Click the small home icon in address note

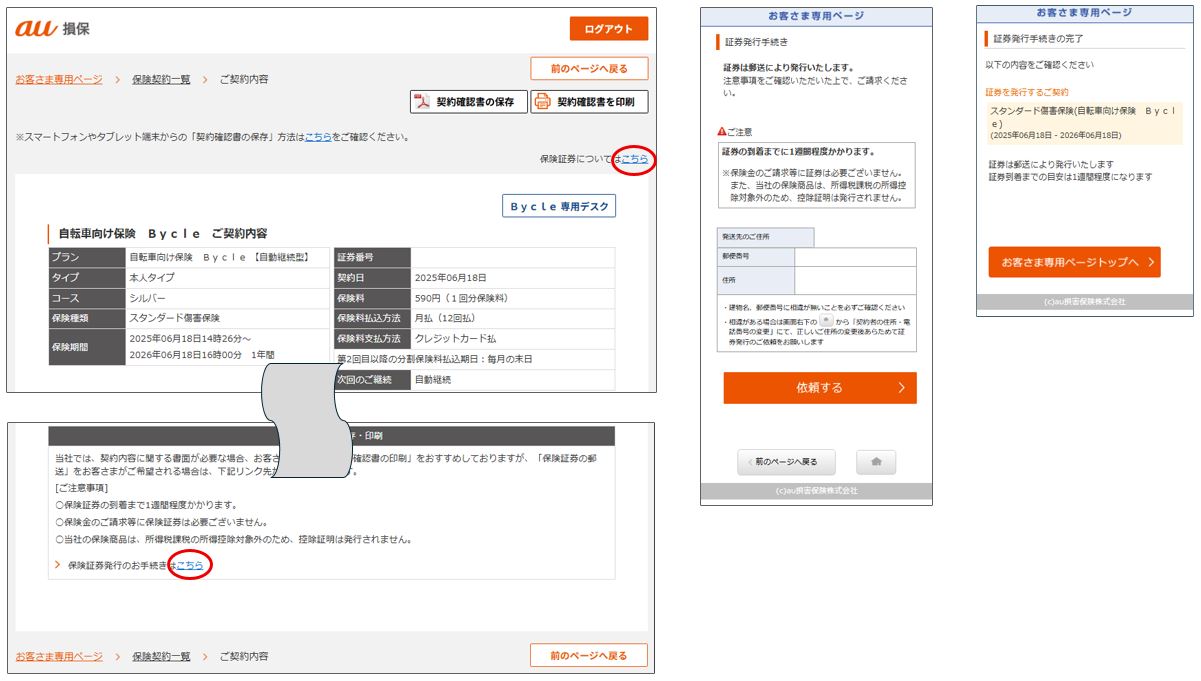coord(825,322)
